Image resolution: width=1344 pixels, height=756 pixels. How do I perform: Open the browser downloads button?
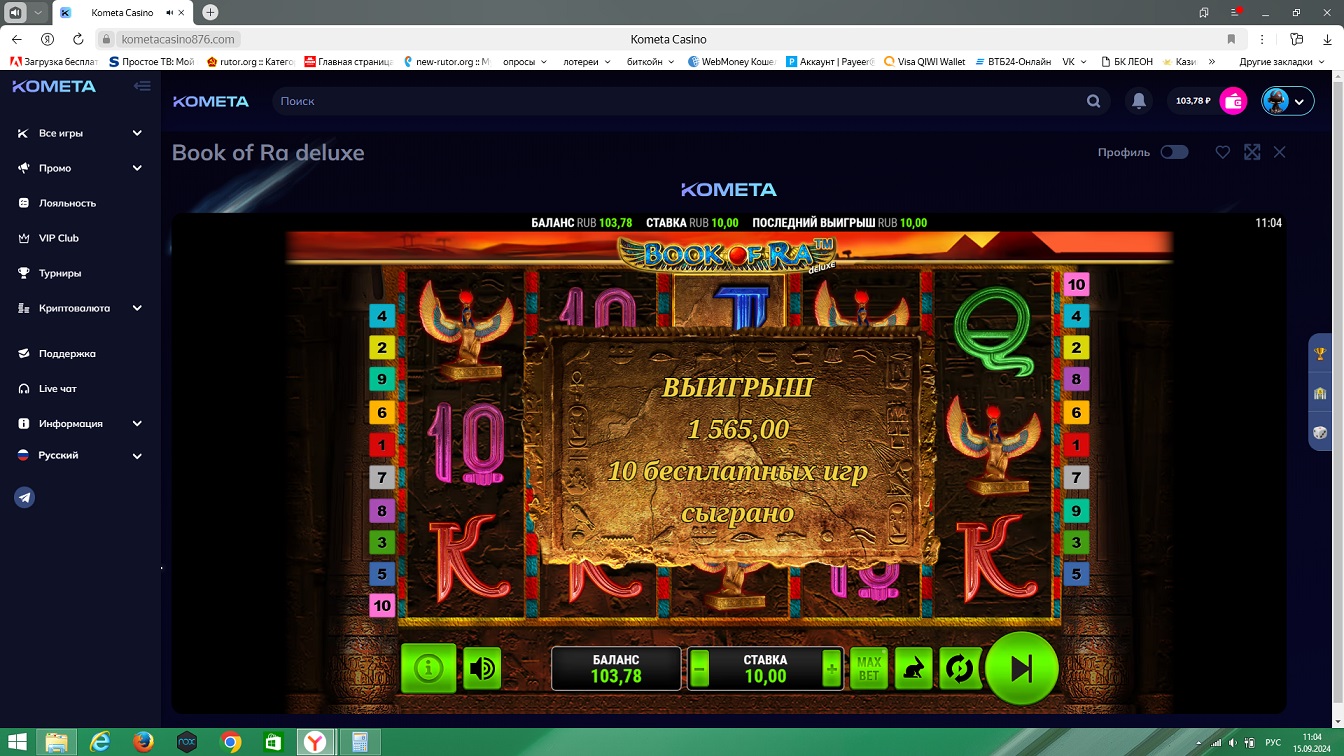coord(1325,39)
